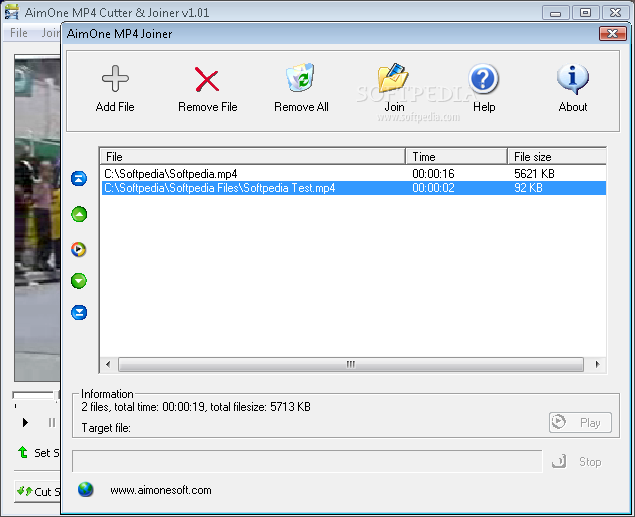
Task: Click the Set S... button in main window
Action: click(x=38, y=453)
